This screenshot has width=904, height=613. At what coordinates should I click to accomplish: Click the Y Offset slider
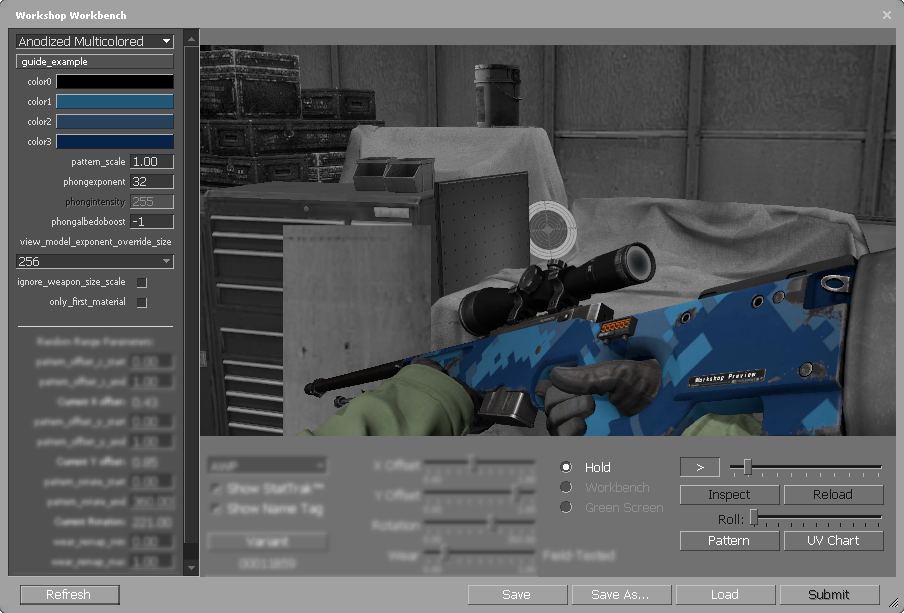point(479,493)
